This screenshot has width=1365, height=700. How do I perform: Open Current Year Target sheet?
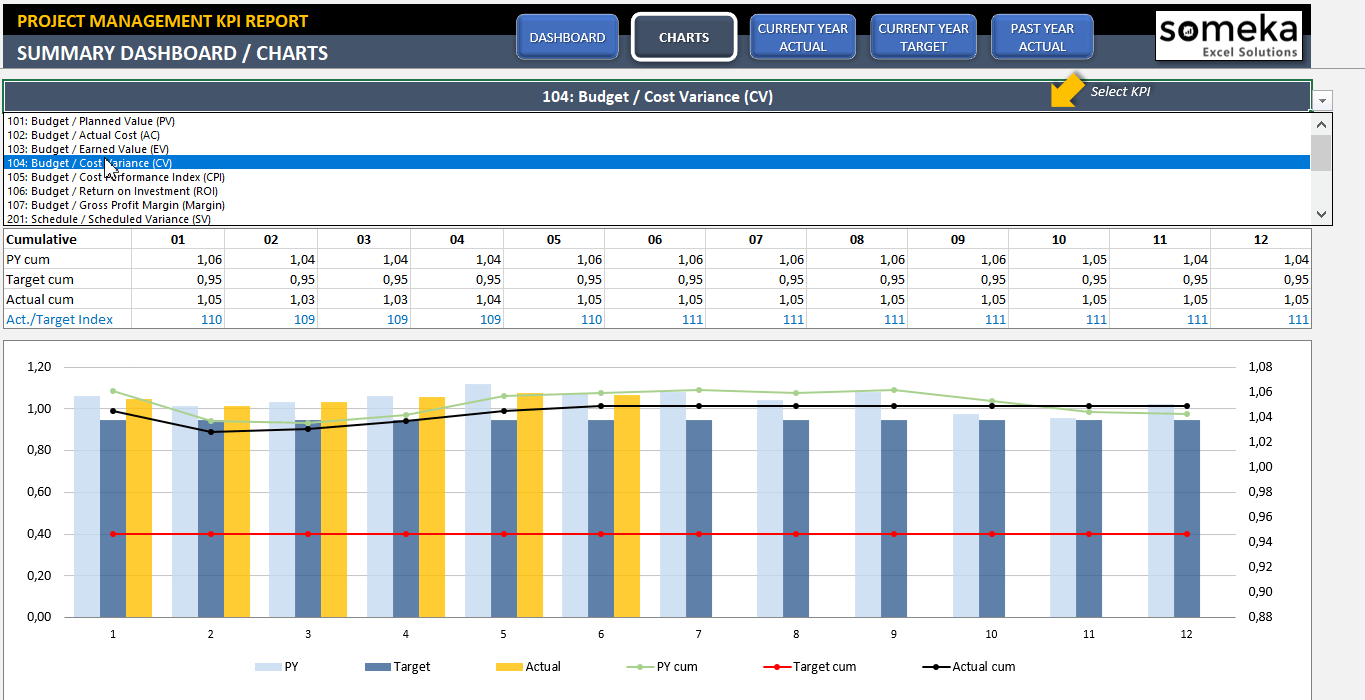(x=923, y=38)
